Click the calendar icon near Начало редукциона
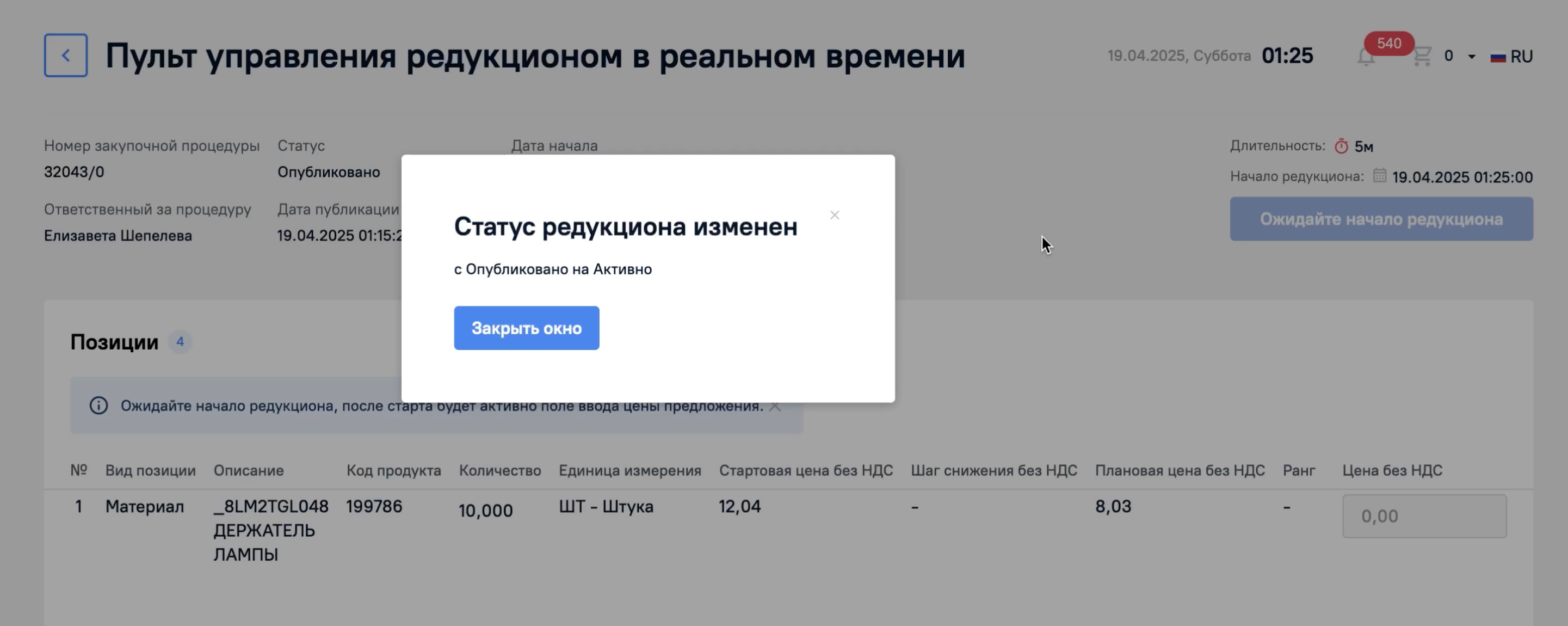The height and width of the screenshot is (626, 1568). click(1380, 176)
